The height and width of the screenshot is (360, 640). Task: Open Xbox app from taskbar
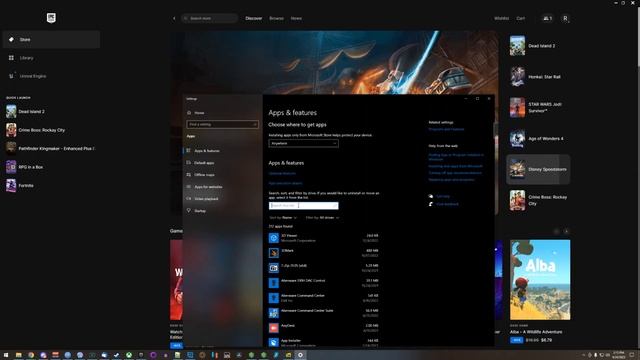[x=129, y=355]
